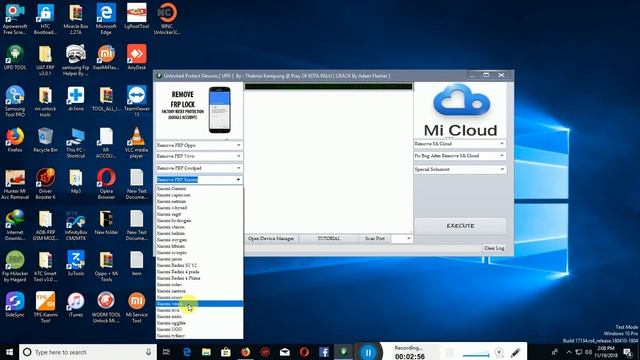Open the Internet Download Manager icon
This screenshot has width=640, height=360.
(15, 225)
